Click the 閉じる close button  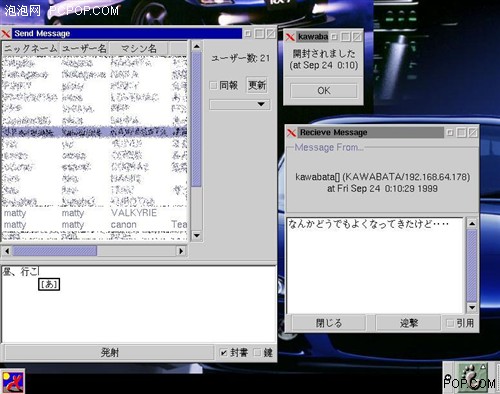pyautogui.click(x=329, y=323)
